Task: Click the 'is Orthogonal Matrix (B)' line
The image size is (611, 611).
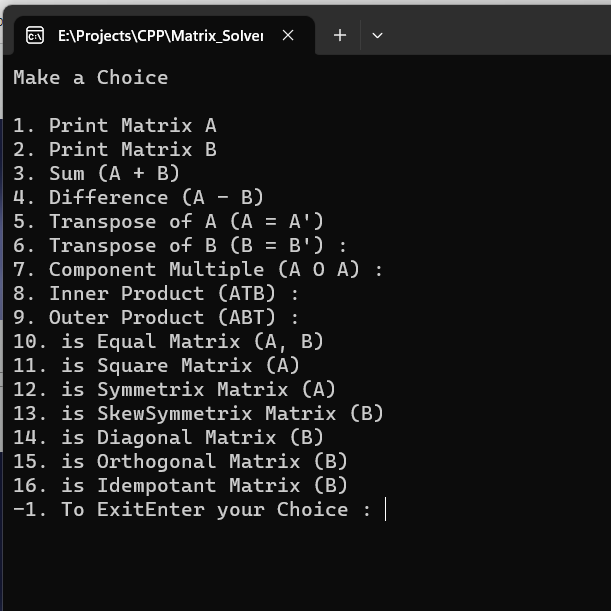Action: [180, 462]
